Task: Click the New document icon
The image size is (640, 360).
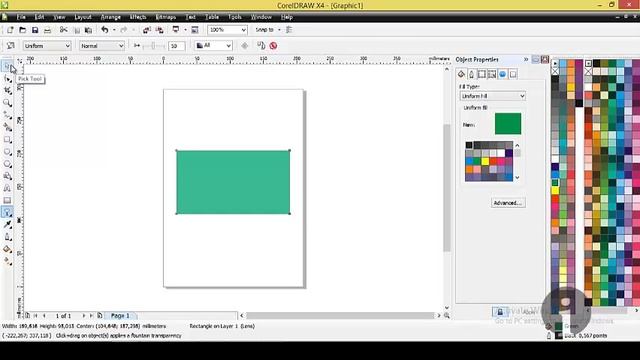Action: coord(10,30)
